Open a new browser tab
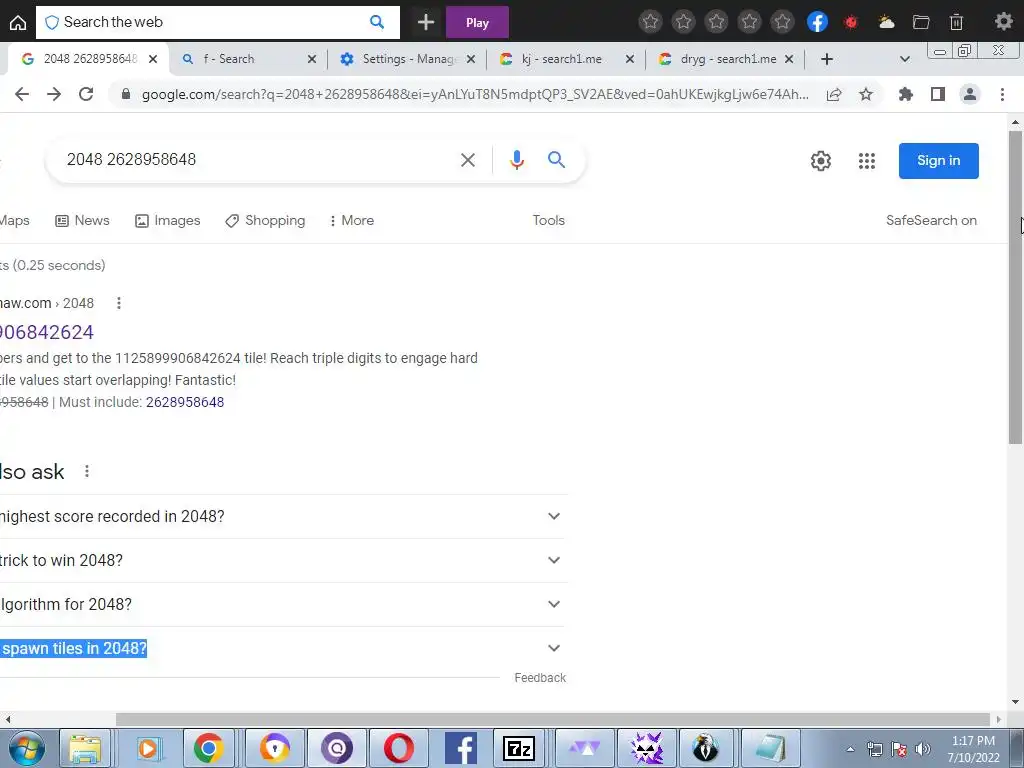This screenshot has width=1024, height=768. 827,59
